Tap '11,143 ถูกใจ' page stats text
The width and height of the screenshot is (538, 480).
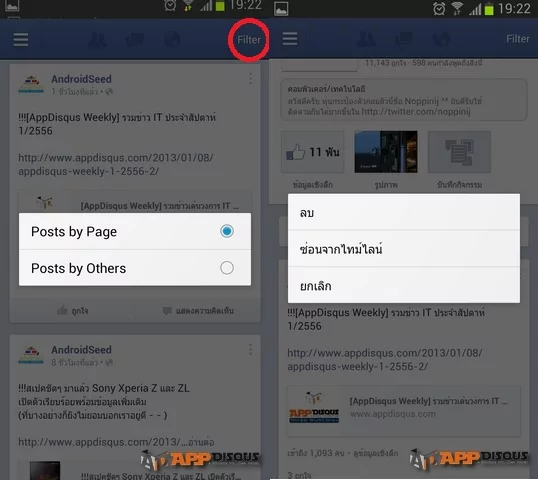(x=386, y=63)
